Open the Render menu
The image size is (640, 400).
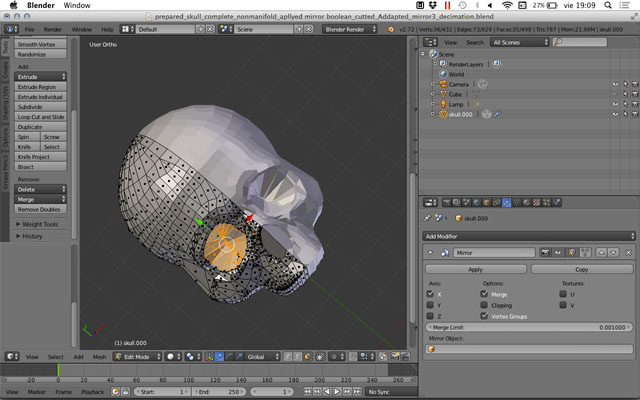point(53,29)
